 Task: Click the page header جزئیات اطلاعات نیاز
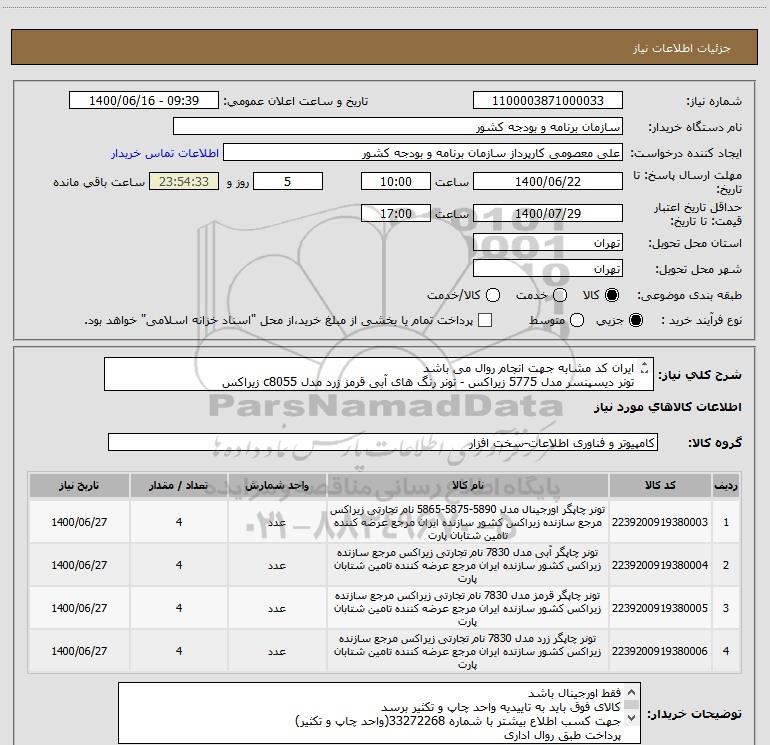coord(681,48)
